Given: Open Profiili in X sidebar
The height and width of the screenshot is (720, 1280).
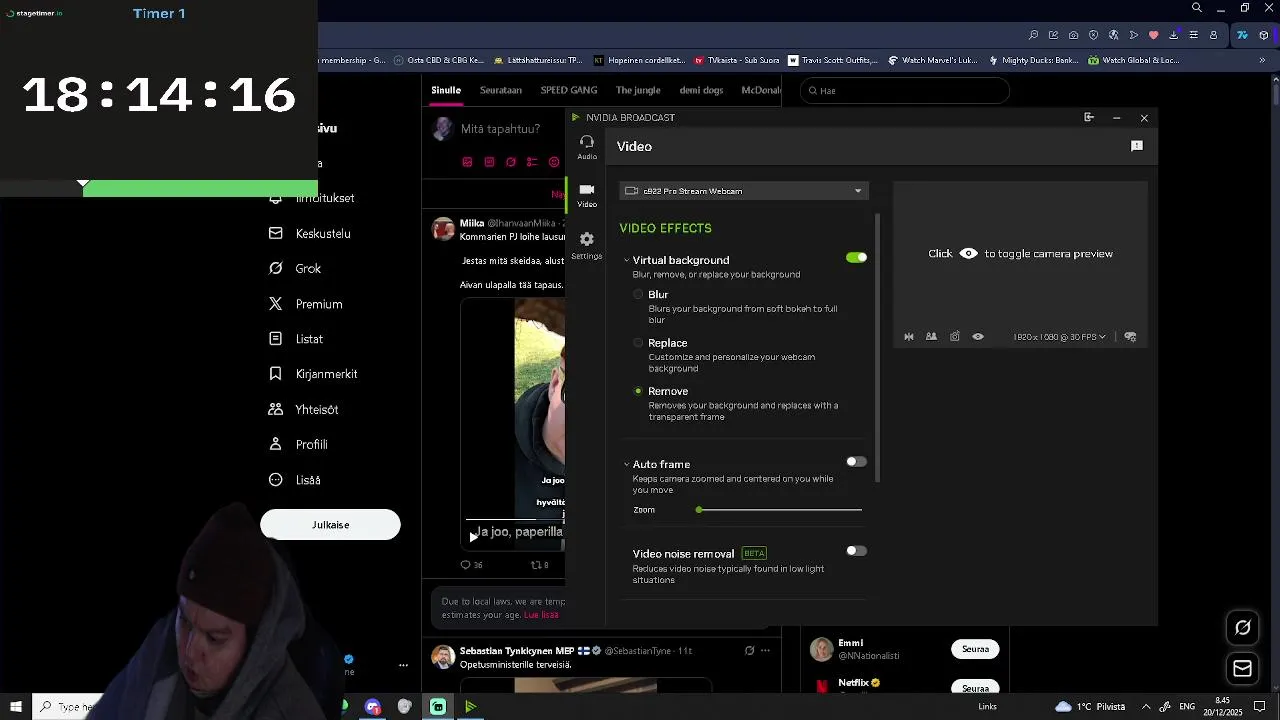Looking at the screenshot, I should 298,445.
